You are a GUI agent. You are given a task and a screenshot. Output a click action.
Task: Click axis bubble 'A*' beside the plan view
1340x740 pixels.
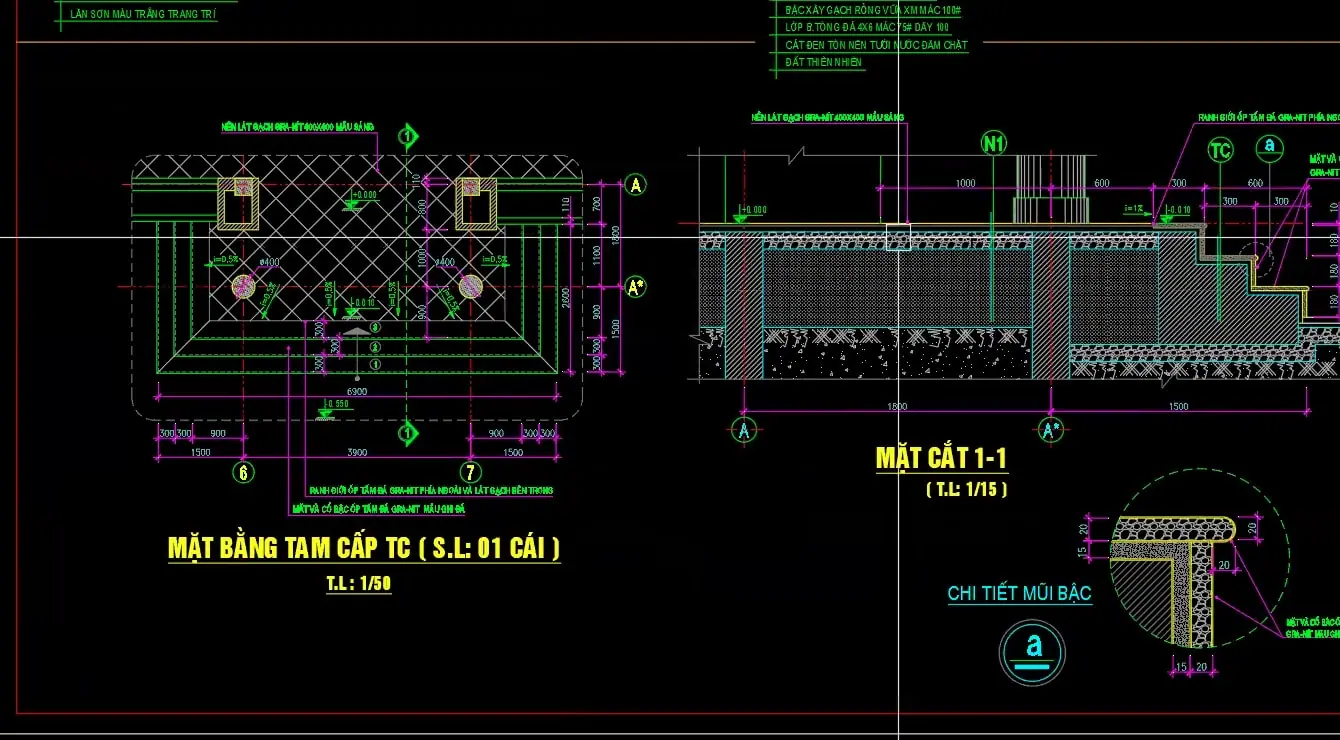(636, 288)
